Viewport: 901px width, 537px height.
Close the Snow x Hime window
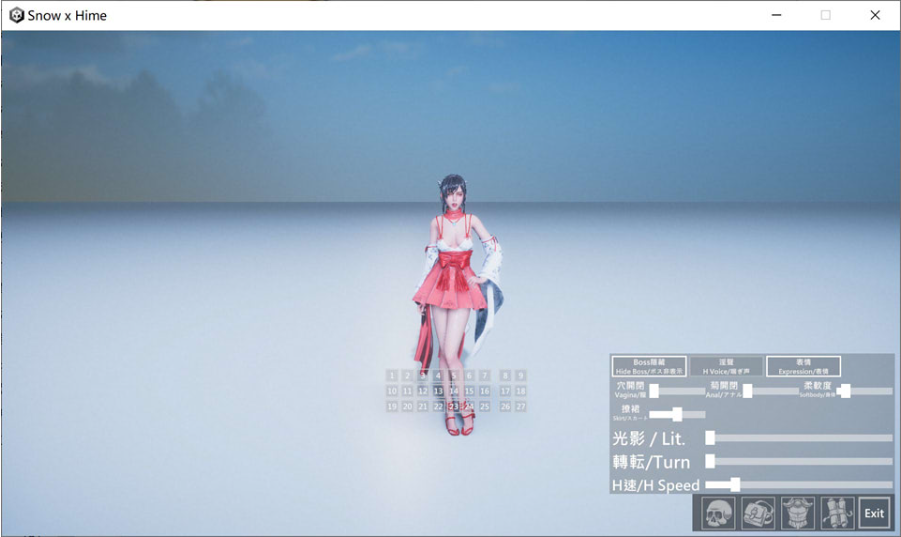pos(875,15)
